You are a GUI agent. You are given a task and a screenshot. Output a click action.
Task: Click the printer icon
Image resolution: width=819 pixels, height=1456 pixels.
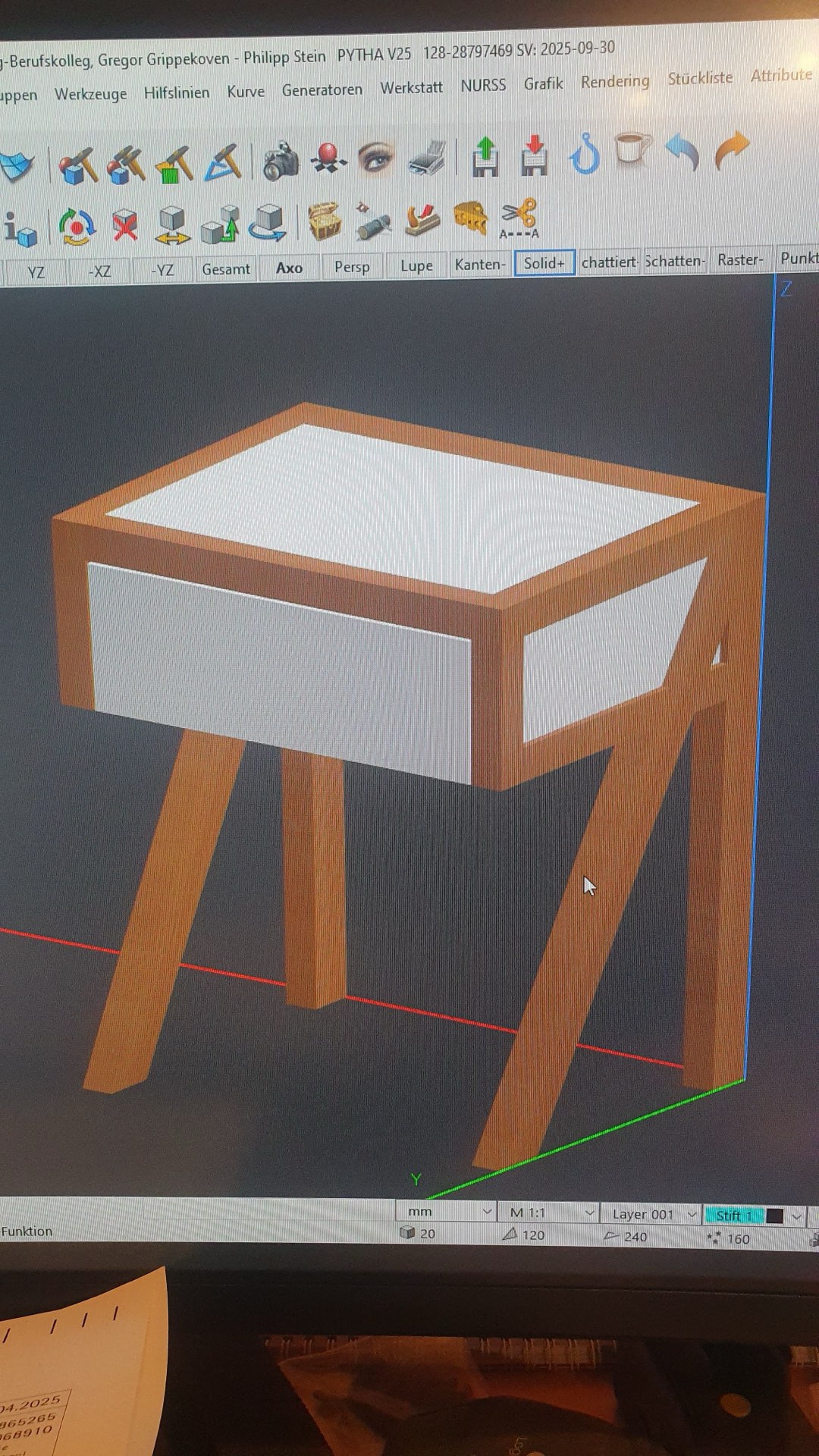[429, 158]
